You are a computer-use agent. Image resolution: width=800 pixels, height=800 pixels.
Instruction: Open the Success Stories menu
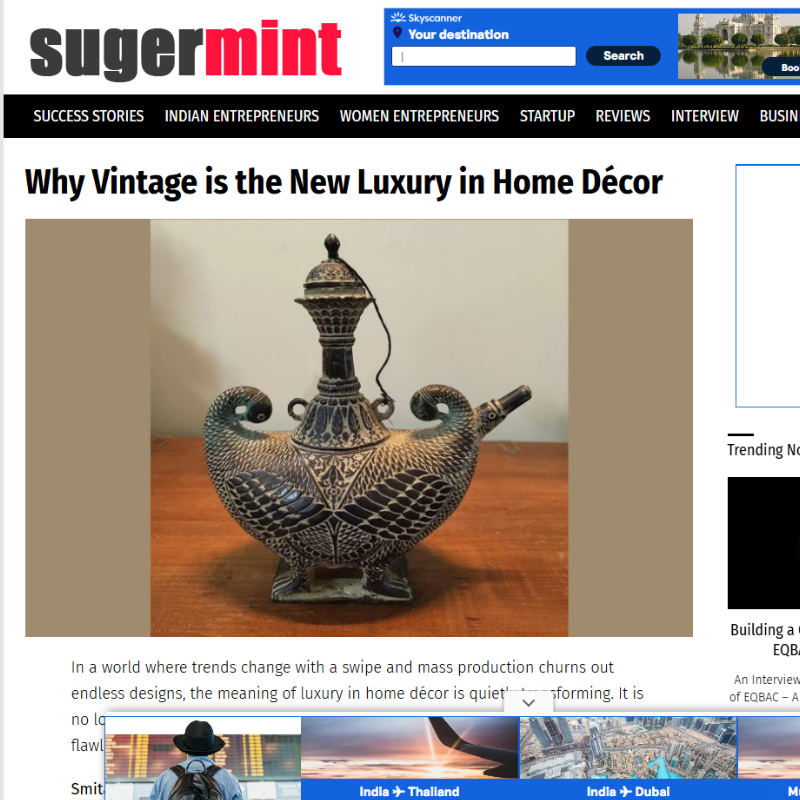89,116
